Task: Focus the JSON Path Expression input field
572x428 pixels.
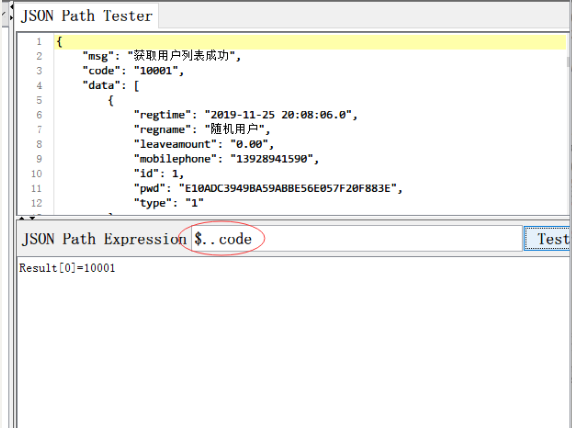Action: (357, 239)
